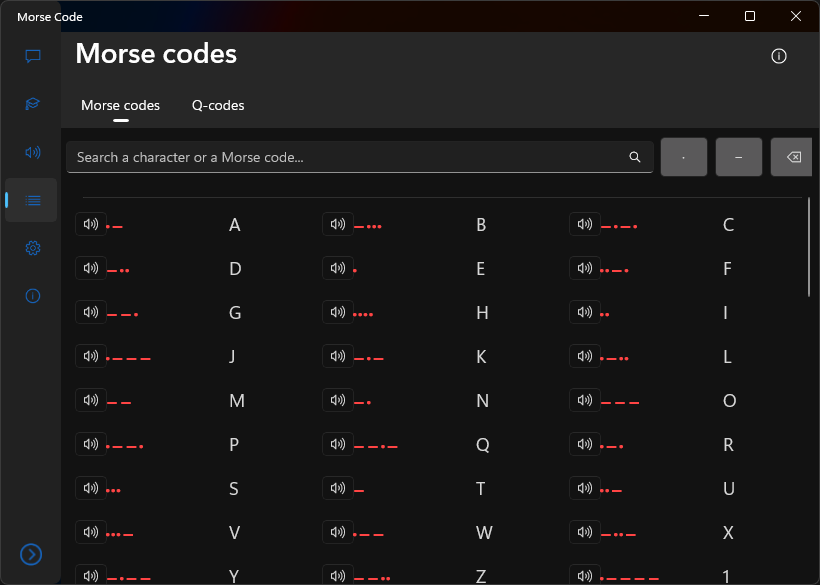Open the learning graduation cap icon
The width and height of the screenshot is (820, 585).
pyautogui.click(x=33, y=104)
